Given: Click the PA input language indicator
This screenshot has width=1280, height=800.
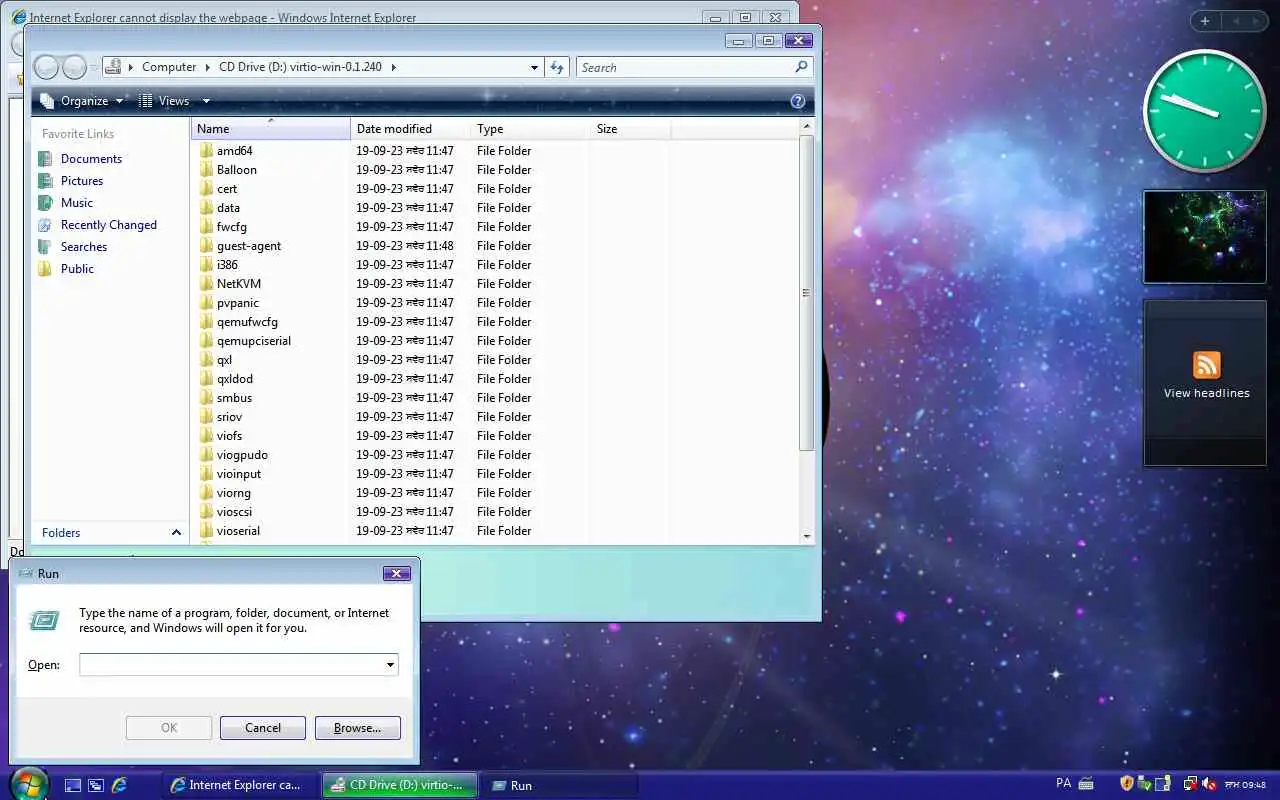Looking at the screenshot, I should (x=1063, y=784).
